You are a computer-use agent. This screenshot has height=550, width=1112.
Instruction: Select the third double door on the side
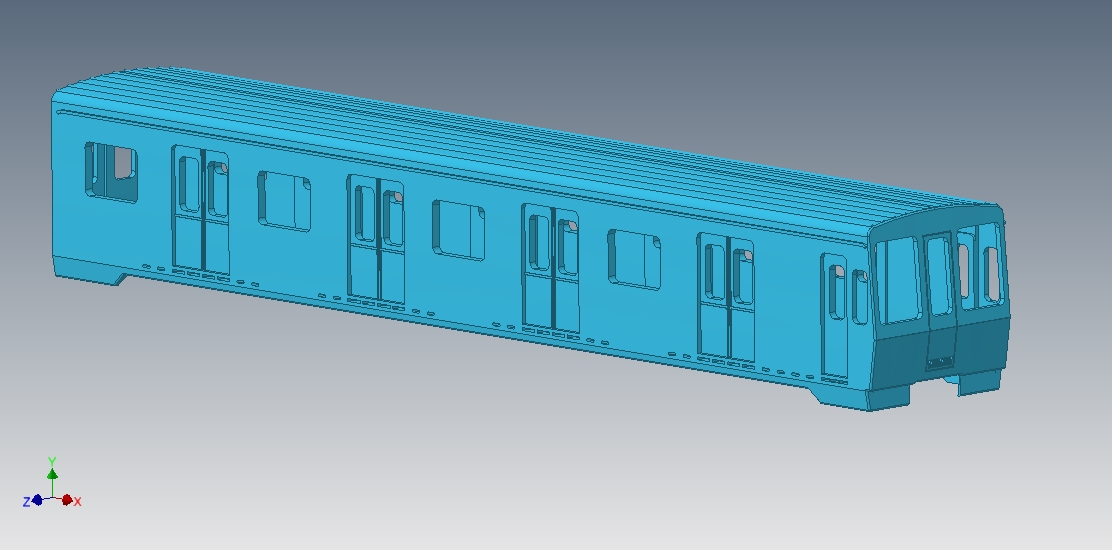551,270
